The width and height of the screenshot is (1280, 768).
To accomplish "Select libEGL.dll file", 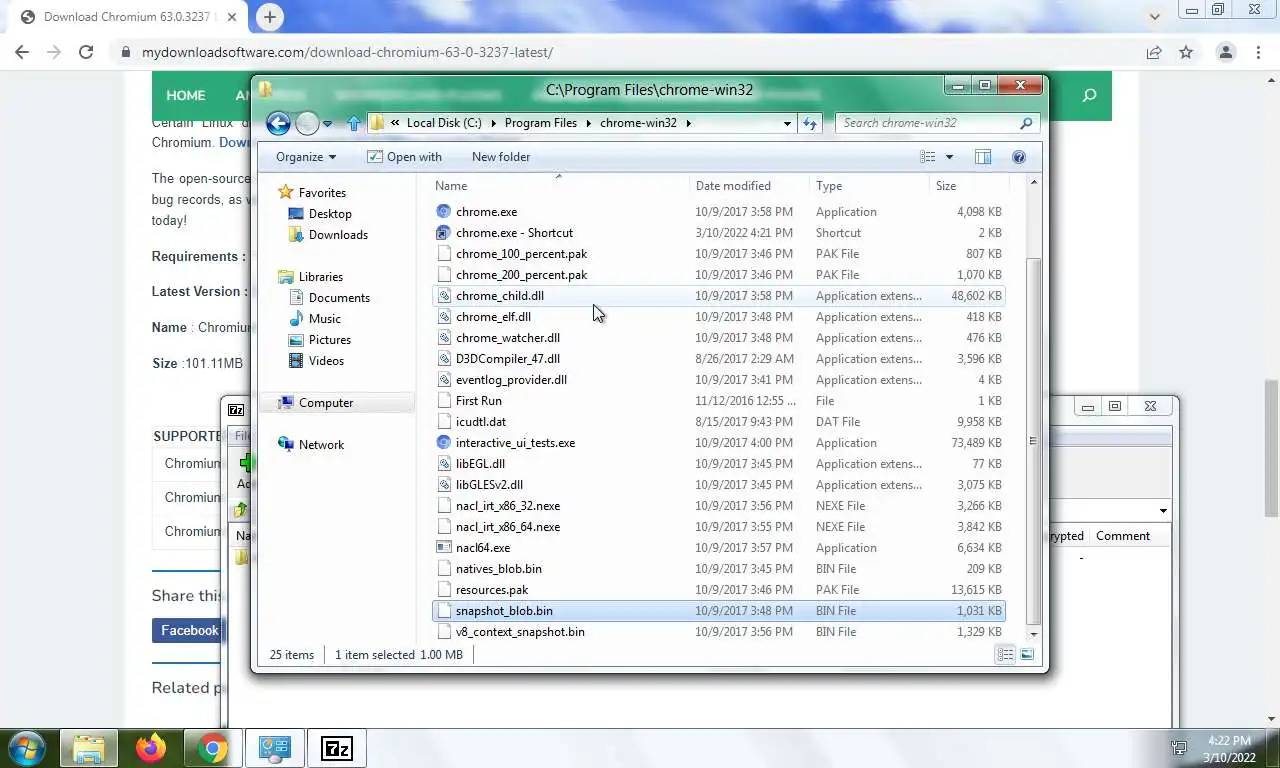I will click(x=480, y=463).
